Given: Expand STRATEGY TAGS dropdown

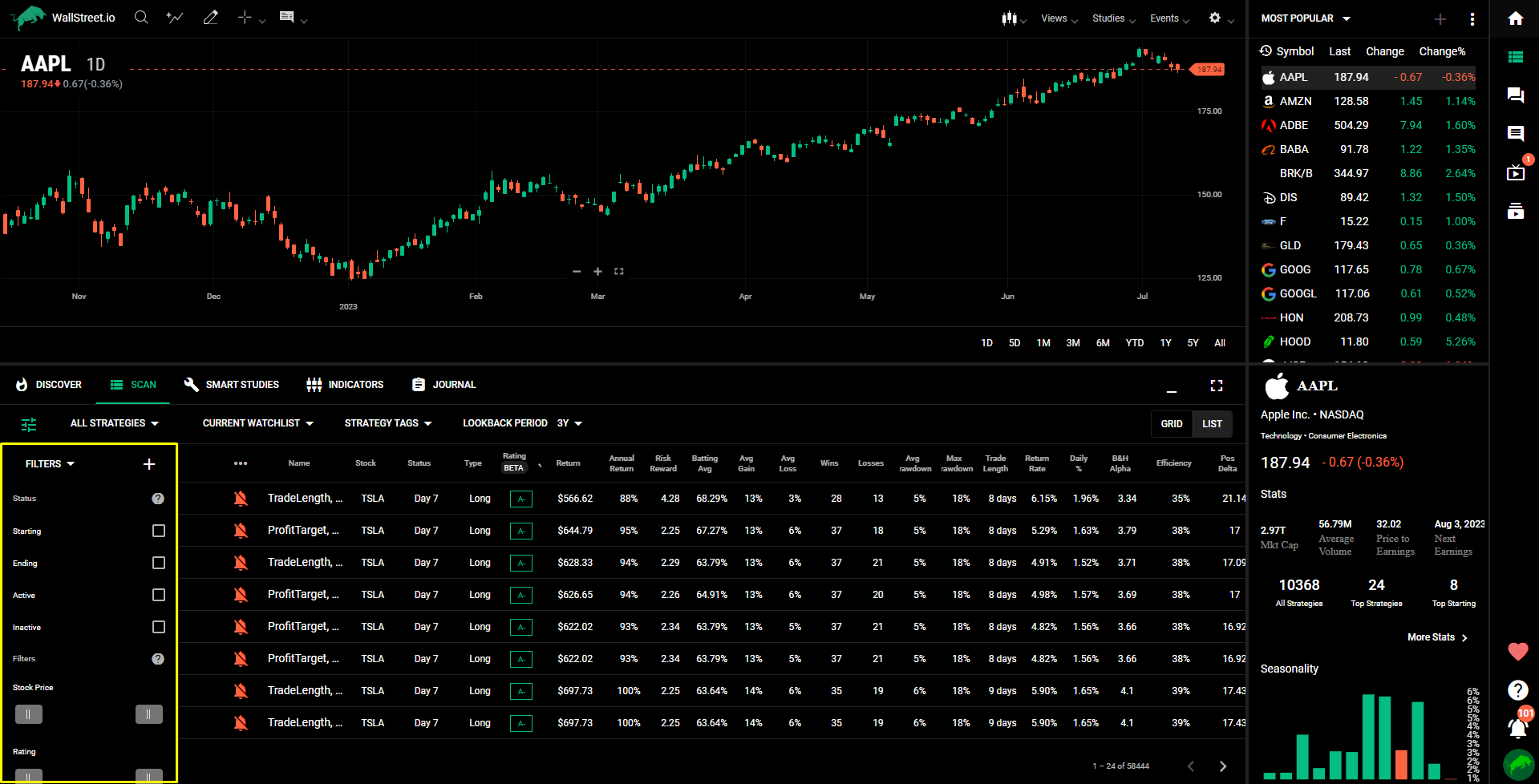Looking at the screenshot, I should click(x=388, y=423).
